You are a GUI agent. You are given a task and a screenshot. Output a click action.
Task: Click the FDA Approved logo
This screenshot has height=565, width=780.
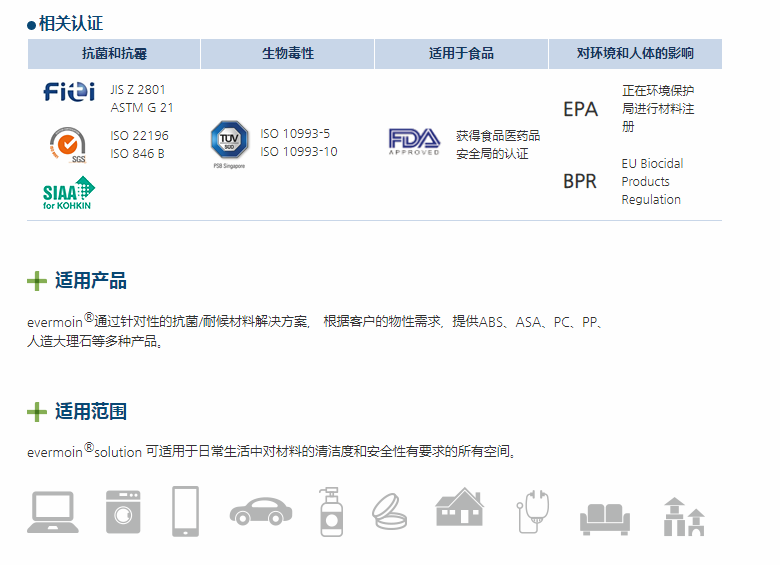(x=414, y=141)
